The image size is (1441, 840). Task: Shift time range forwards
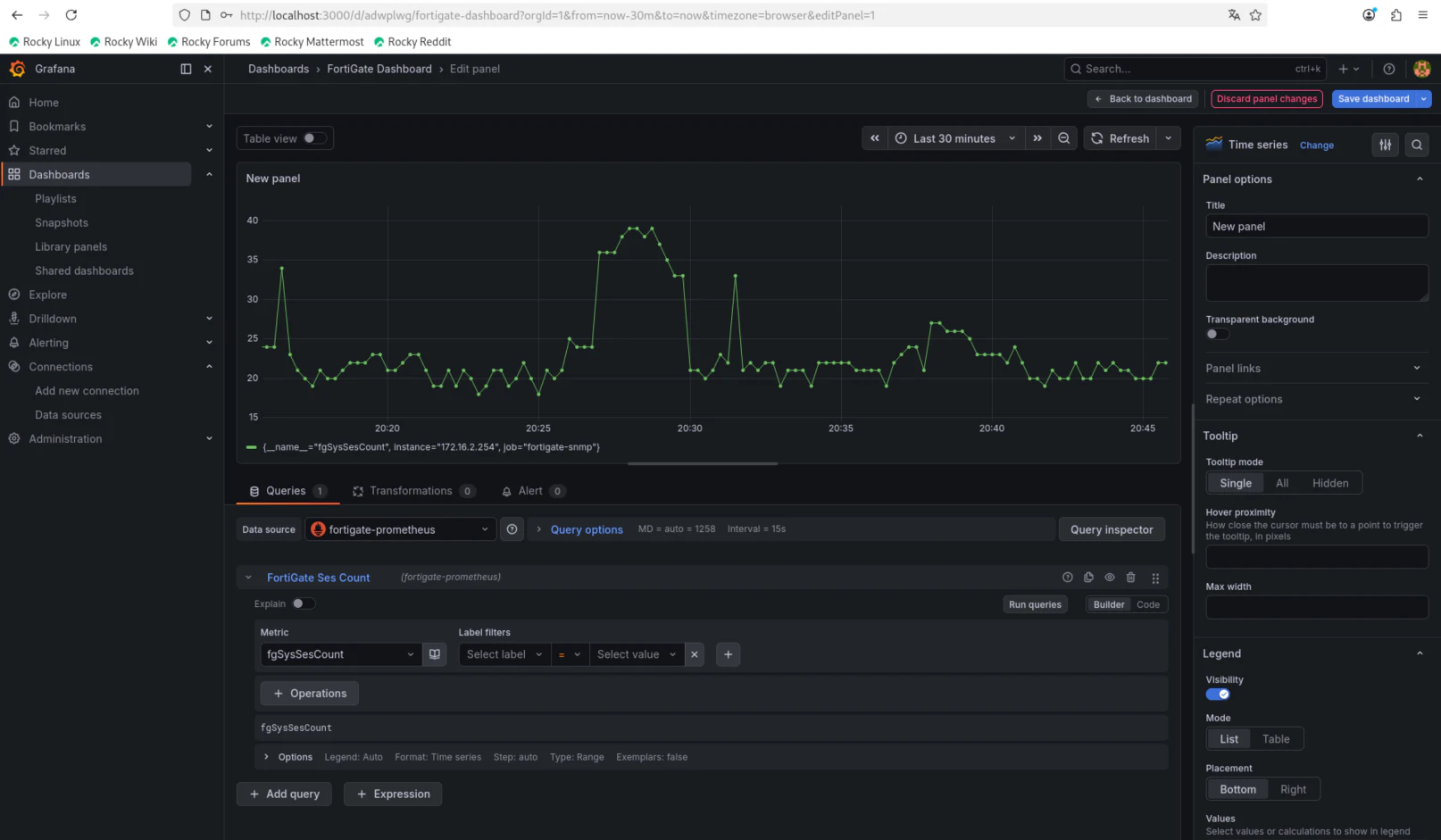pos(1037,138)
